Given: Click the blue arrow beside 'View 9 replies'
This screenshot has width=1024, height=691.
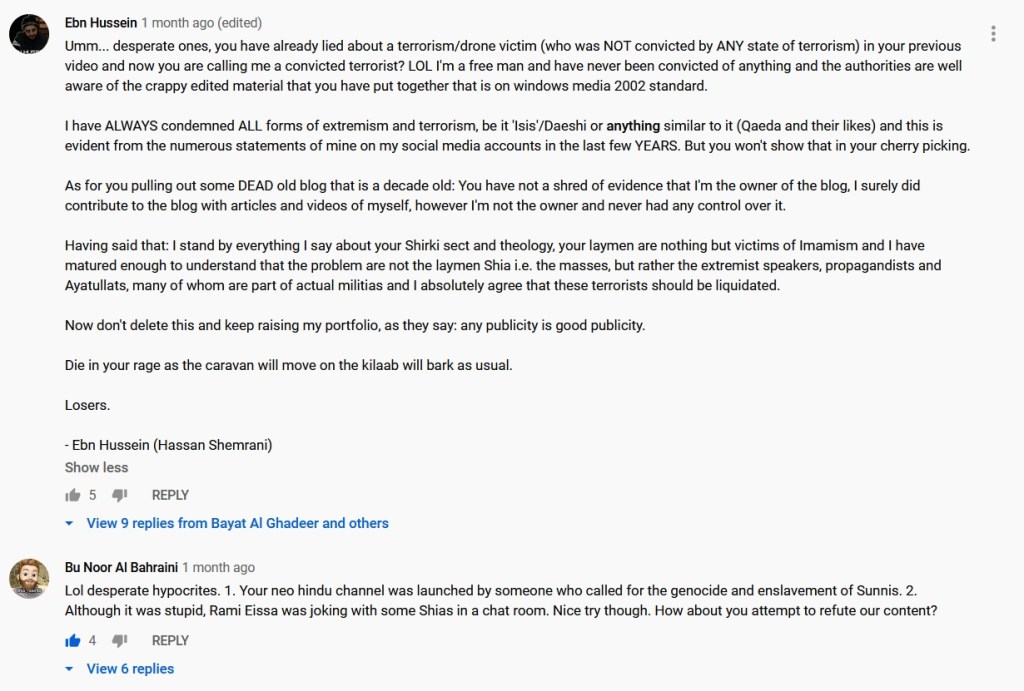Looking at the screenshot, I should coord(69,523).
